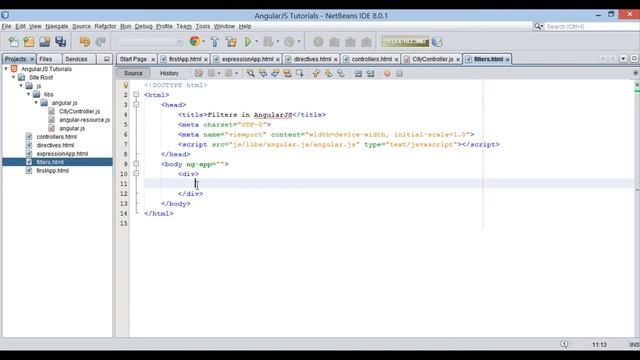Open the Navigate menu
640x360 pixels.
click(x=57, y=26)
